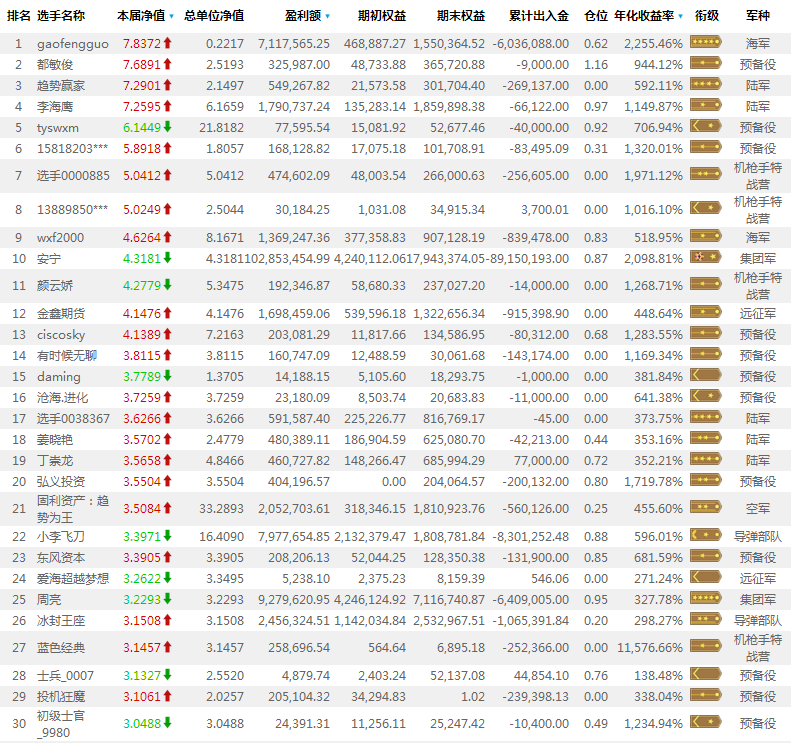The width and height of the screenshot is (791, 743).
Task: Click the rank badge icon in gaofengguo's row
Action: (706, 42)
